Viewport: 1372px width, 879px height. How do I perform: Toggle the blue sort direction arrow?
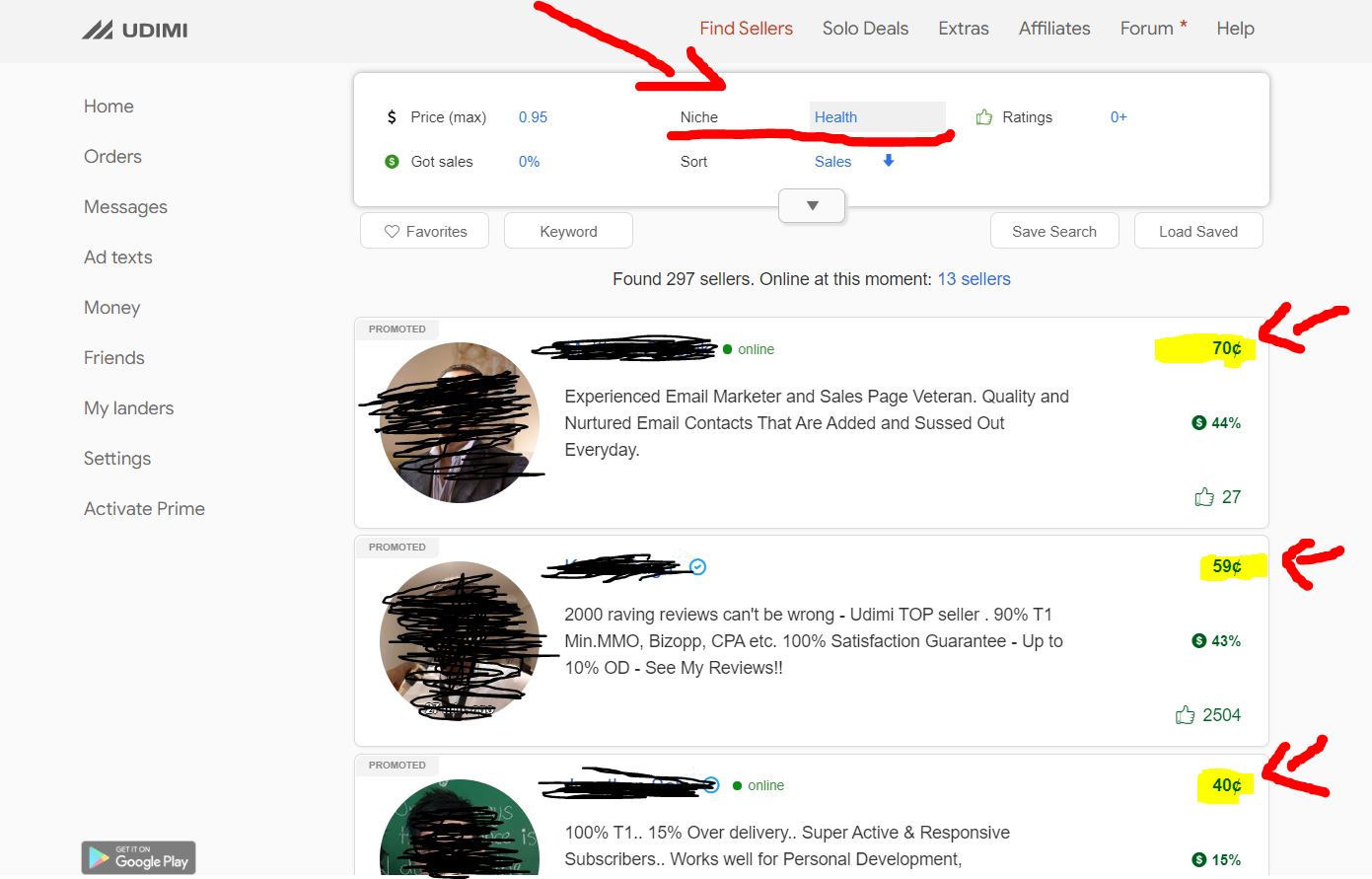[889, 161]
